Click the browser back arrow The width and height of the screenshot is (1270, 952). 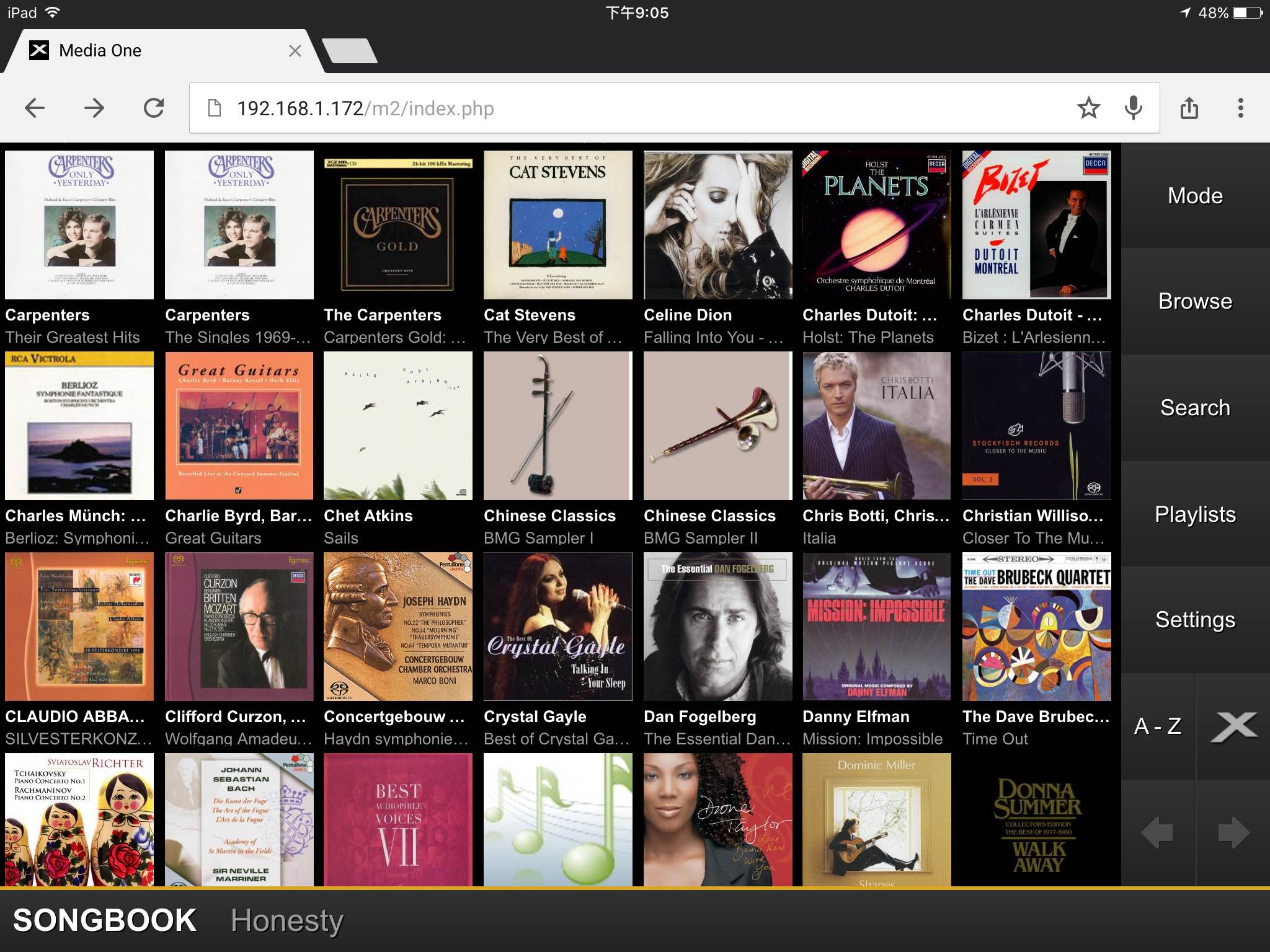tap(35, 108)
